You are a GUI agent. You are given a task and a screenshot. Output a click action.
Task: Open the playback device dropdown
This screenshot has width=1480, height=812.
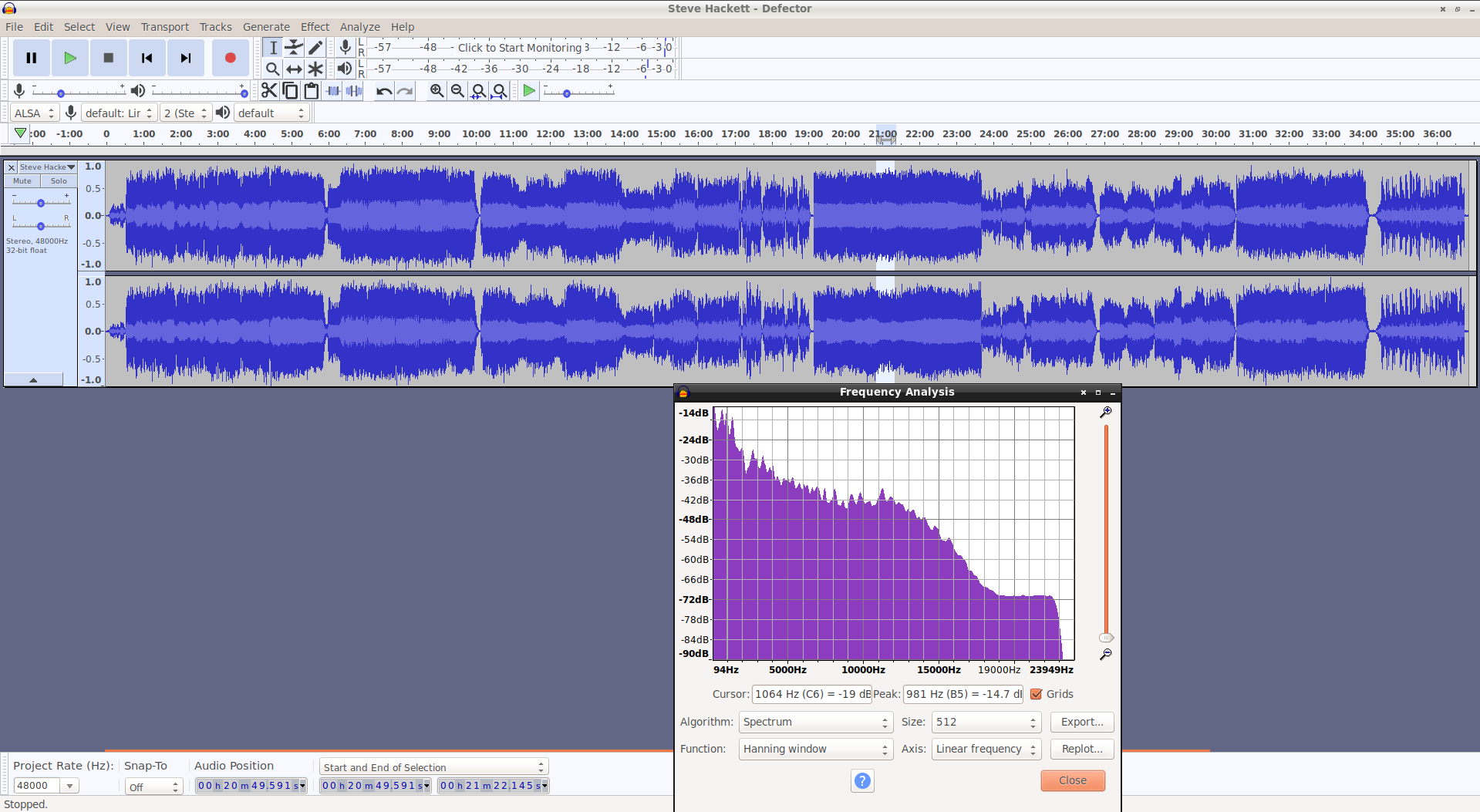271,113
